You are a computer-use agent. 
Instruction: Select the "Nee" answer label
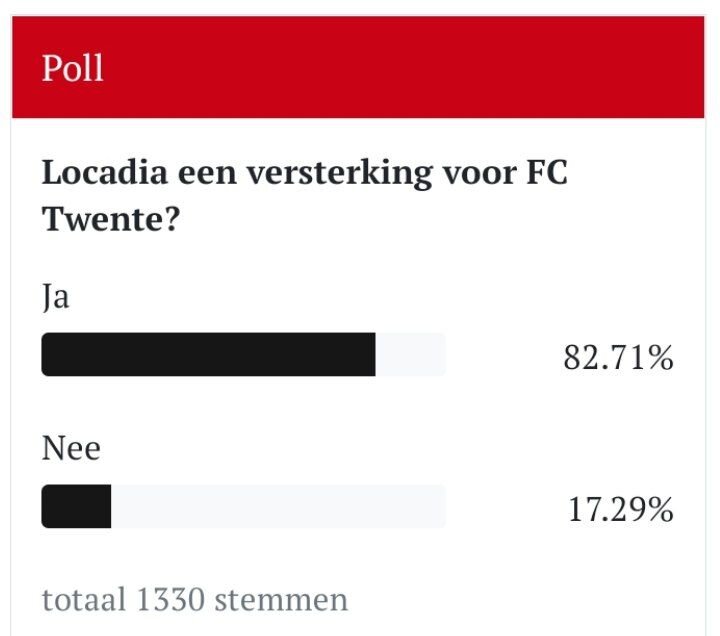(x=71, y=448)
